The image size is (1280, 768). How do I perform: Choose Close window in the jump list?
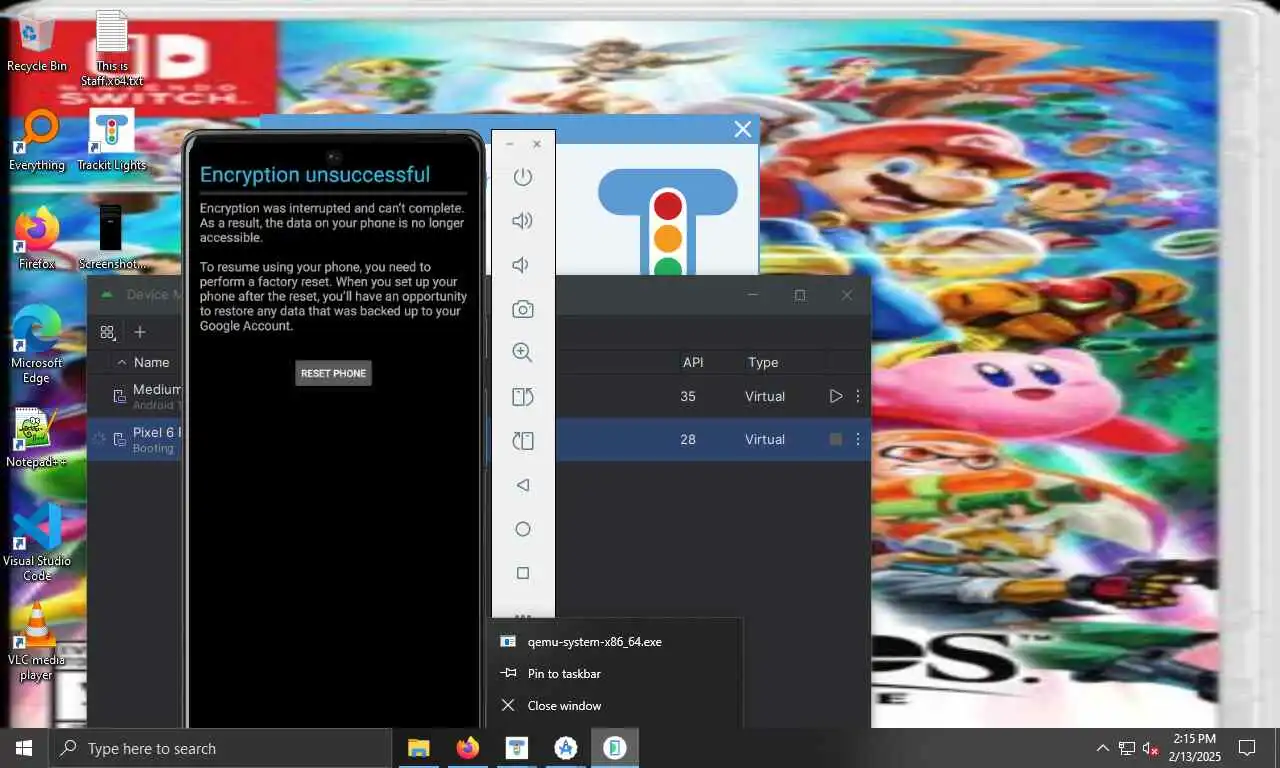point(615,706)
